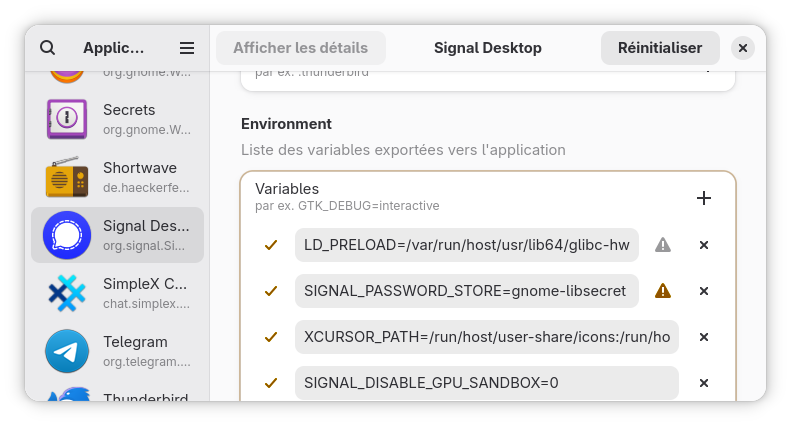
Task: Open the hamburger main menu
Action: (x=187, y=48)
